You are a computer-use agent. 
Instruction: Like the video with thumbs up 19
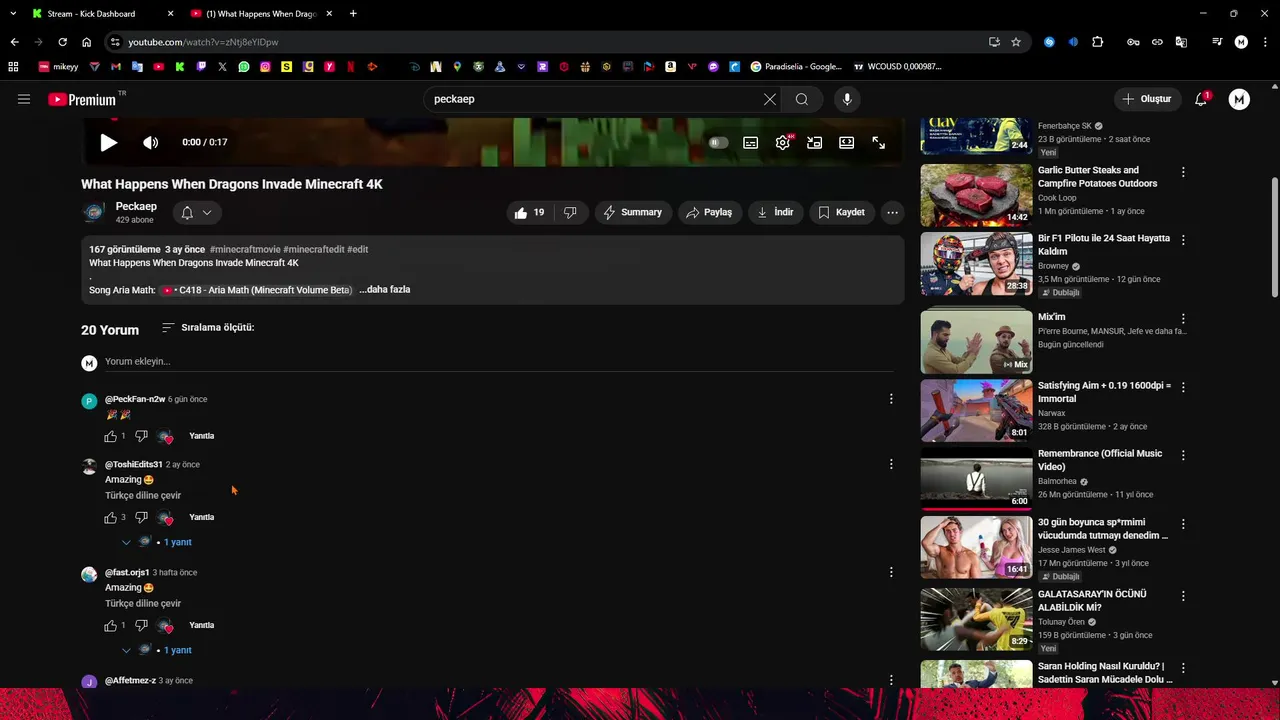click(x=529, y=212)
